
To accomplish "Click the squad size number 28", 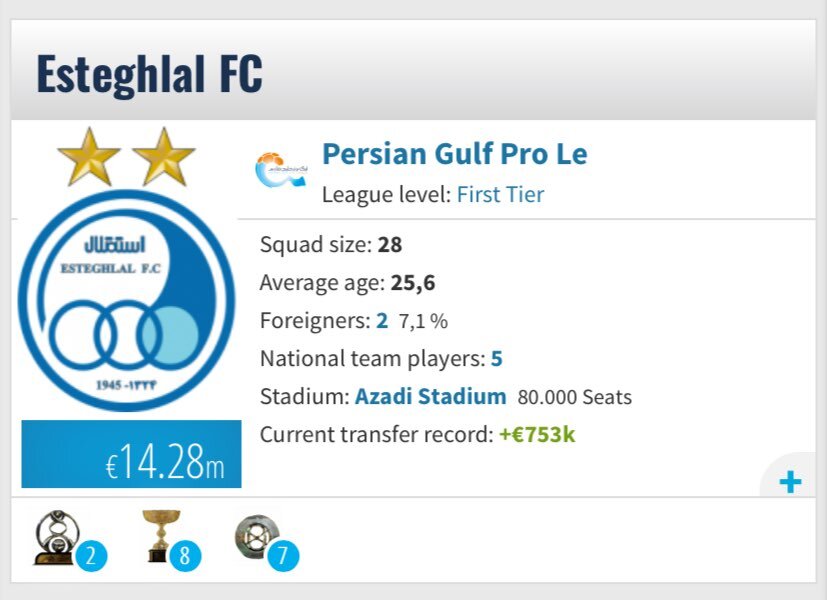I will pos(390,244).
